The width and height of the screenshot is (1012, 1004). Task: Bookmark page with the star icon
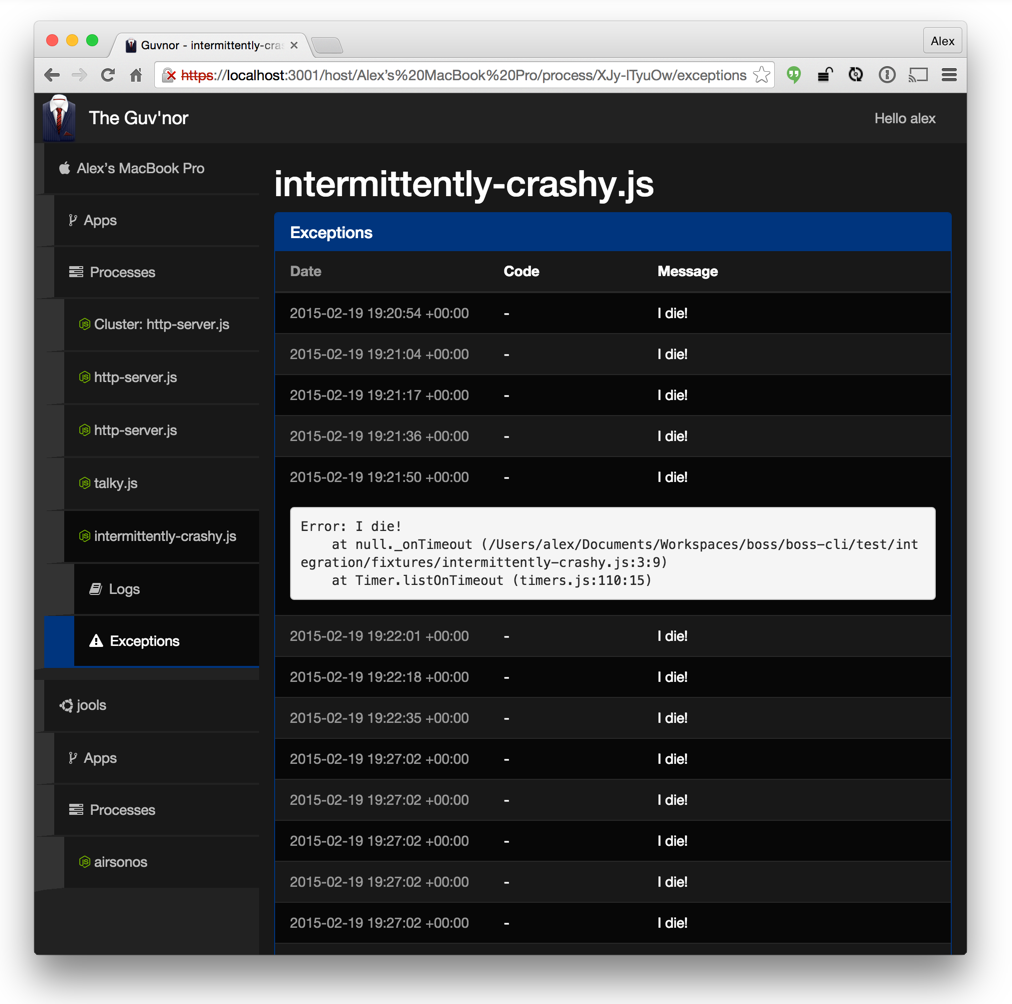pyautogui.click(x=762, y=75)
